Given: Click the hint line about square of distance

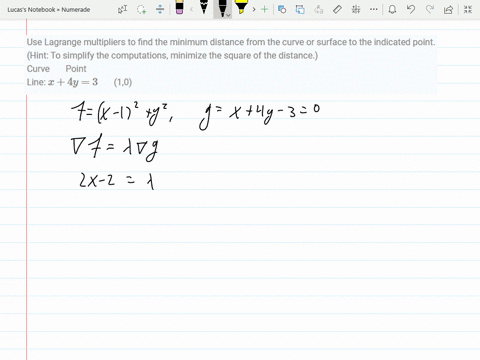Looking at the screenshot, I should point(172,55).
